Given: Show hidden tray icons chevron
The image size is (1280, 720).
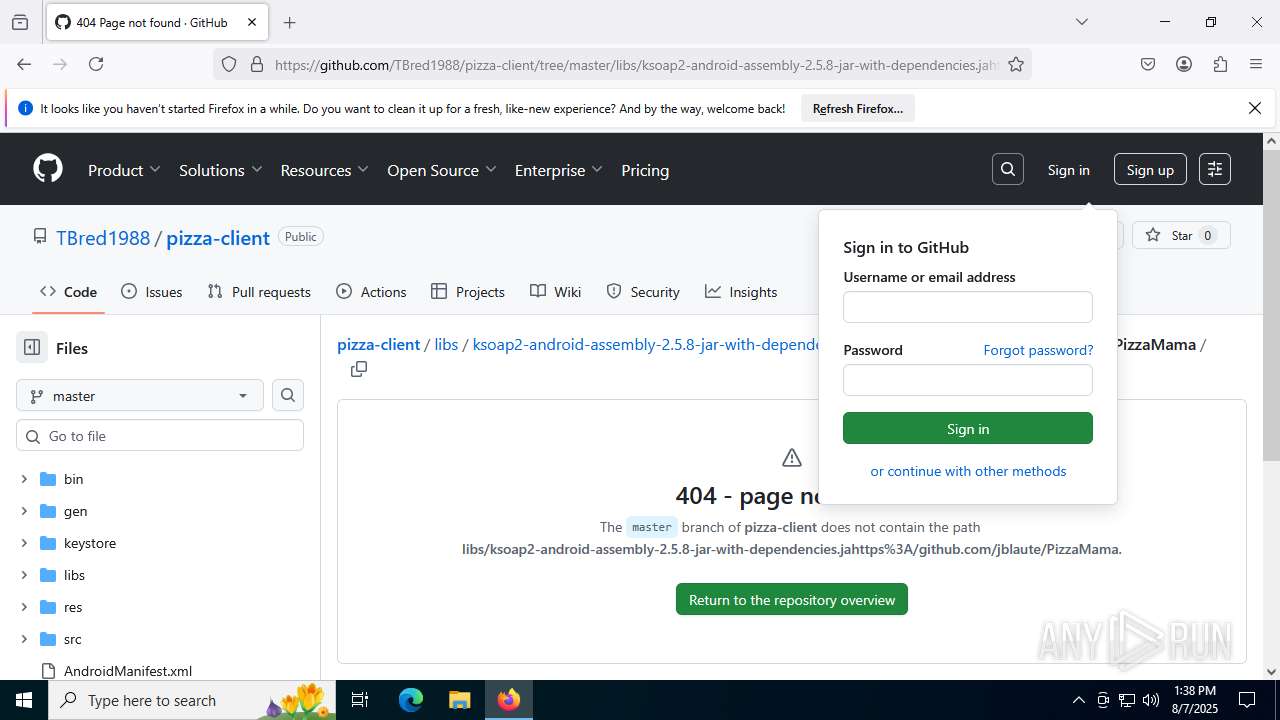Looking at the screenshot, I should (1078, 700).
